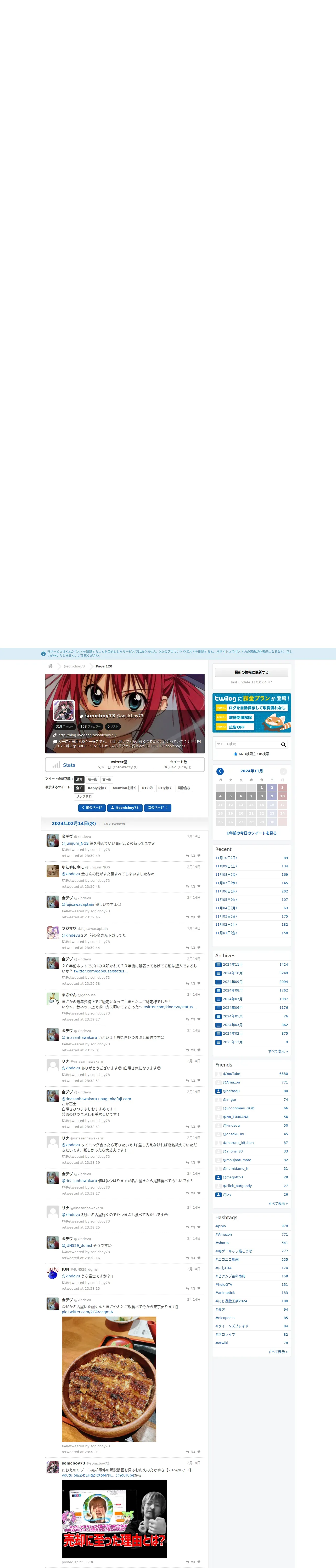336x1568 pixels.
Task: Show all Friends with すべて表示
Action: 278,1203
